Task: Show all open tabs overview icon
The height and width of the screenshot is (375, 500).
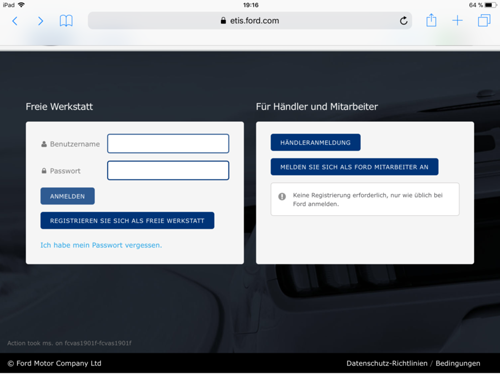Action: click(x=484, y=21)
